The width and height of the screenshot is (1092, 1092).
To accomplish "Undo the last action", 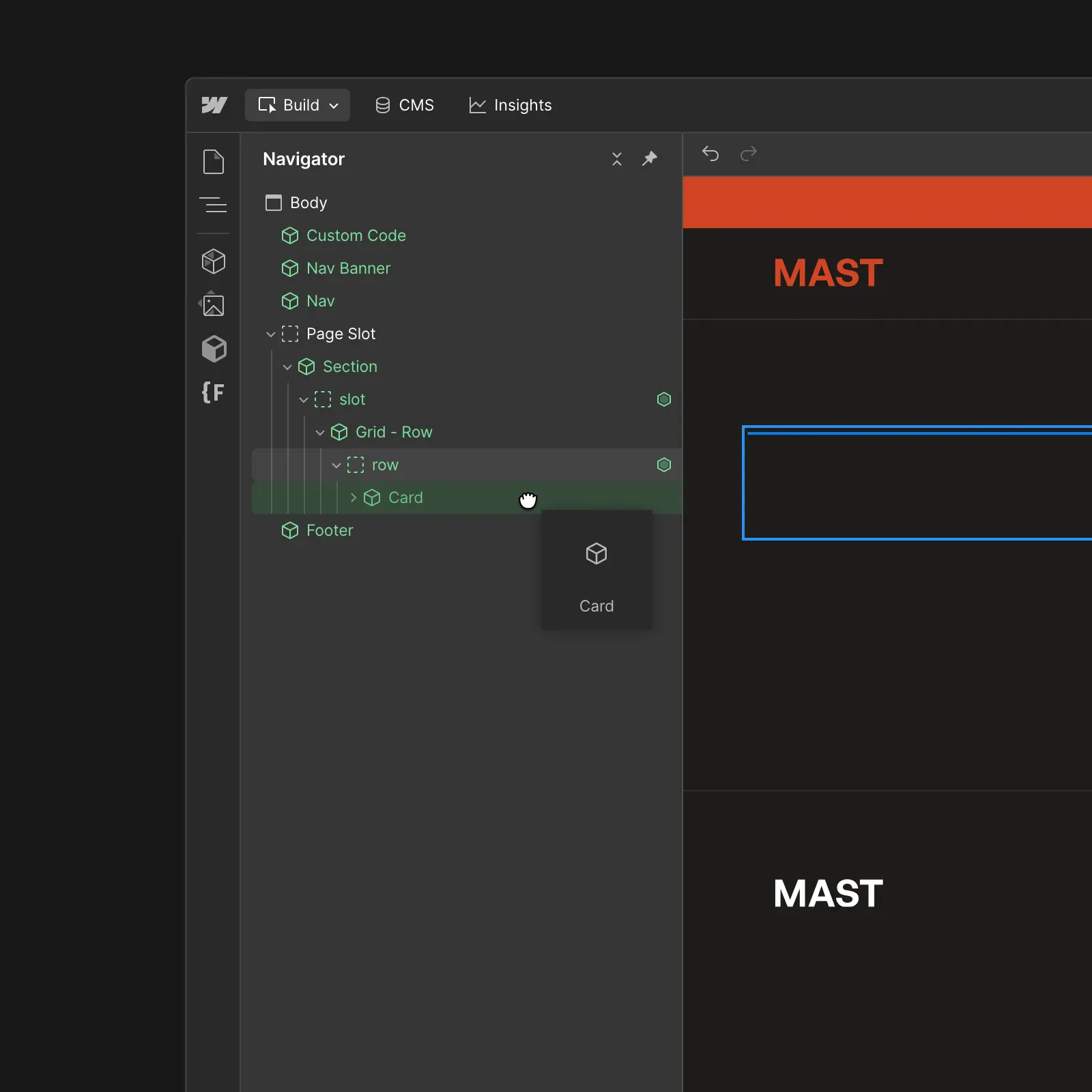I will [x=710, y=154].
